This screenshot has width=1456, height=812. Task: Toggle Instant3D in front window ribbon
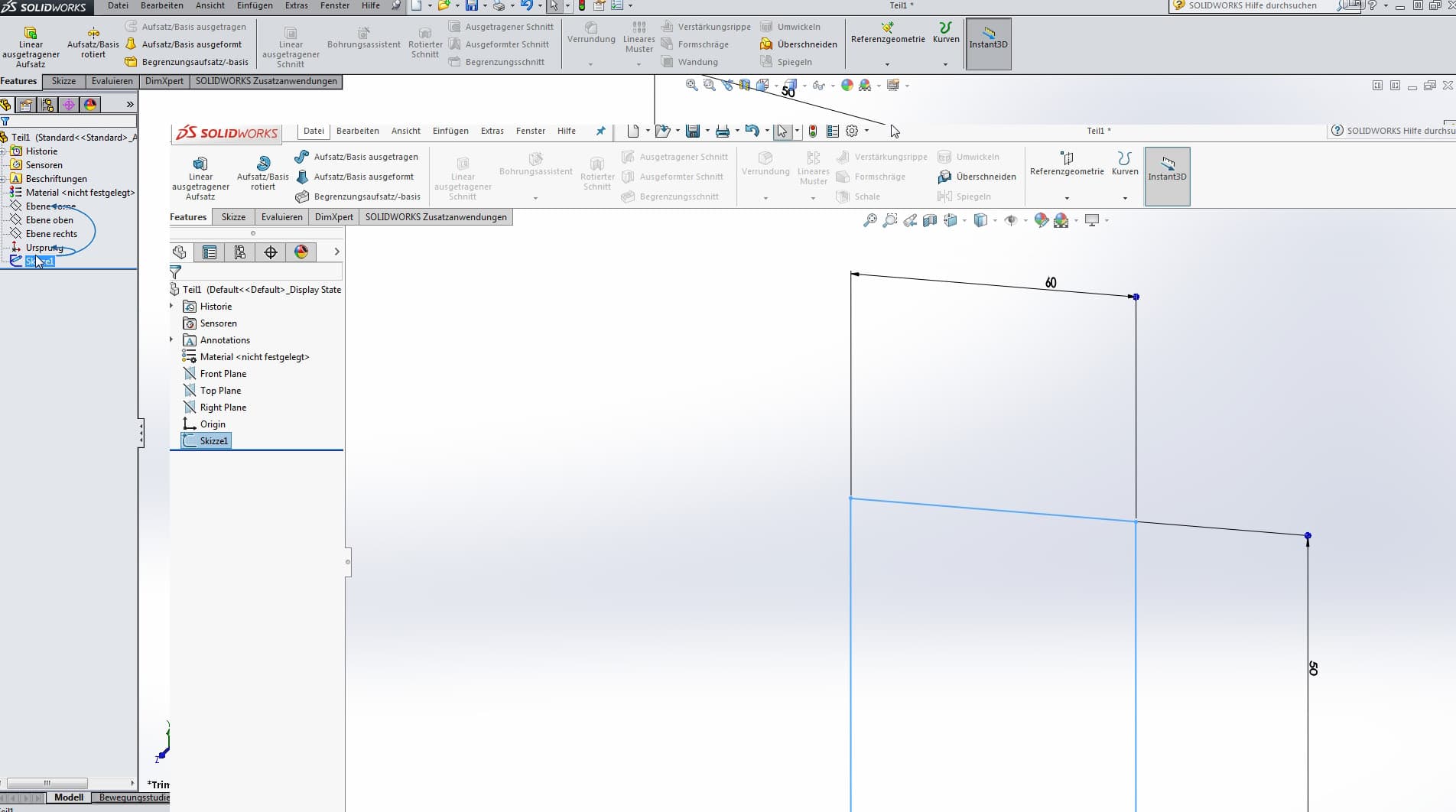1167,177
